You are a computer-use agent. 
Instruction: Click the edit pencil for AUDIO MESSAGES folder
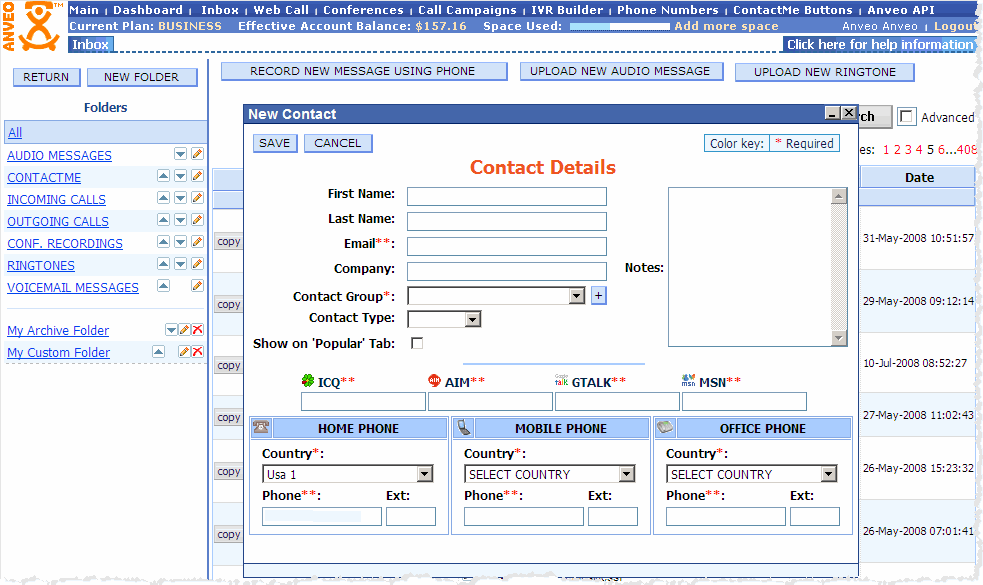tap(197, 154)
